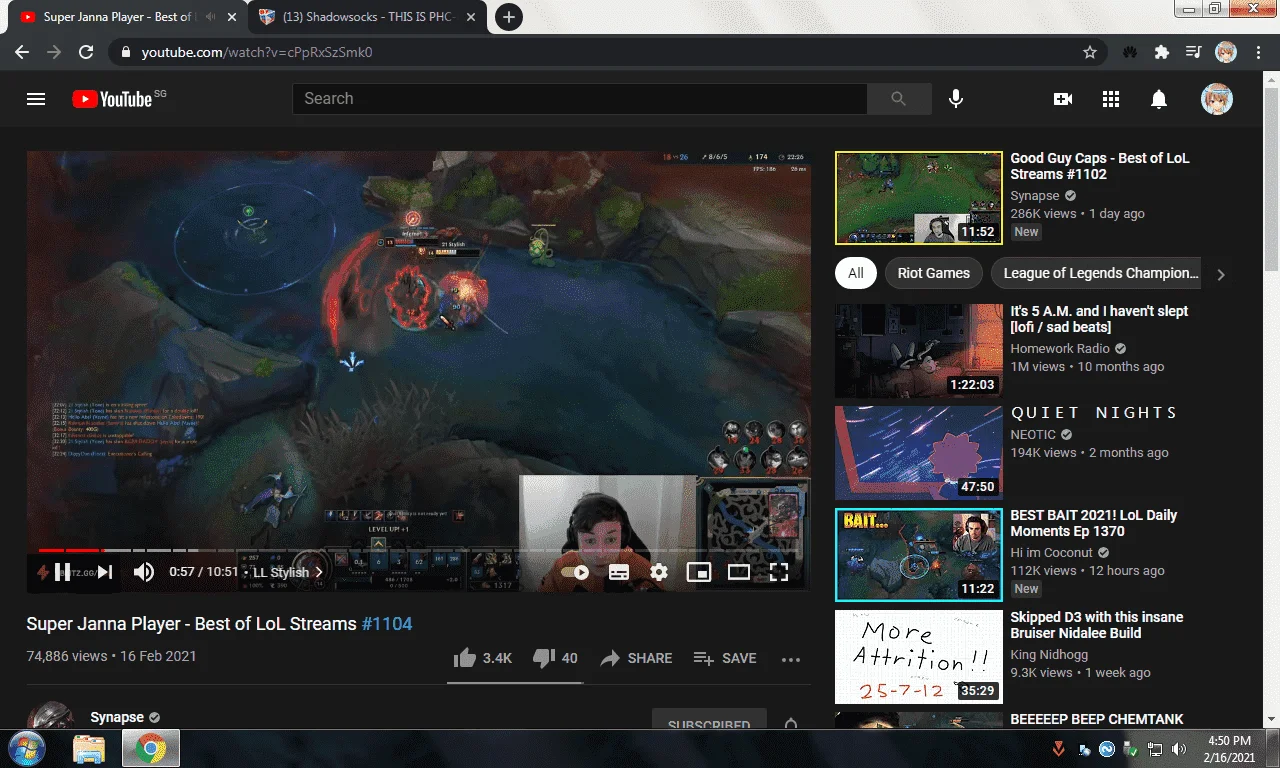Open the Create video camera icon
The width and height of the screenshot is (1280, 768).
pos(1063,99)
